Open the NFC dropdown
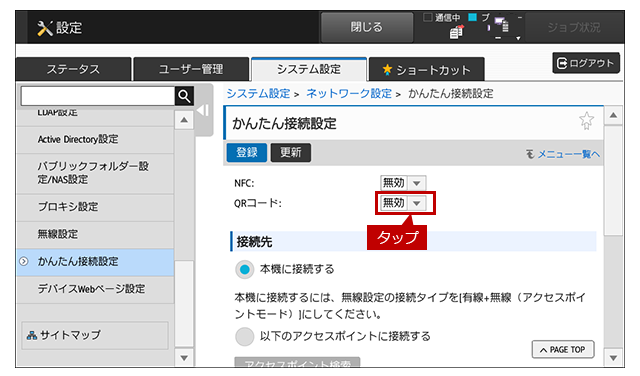 click(403, 183)
